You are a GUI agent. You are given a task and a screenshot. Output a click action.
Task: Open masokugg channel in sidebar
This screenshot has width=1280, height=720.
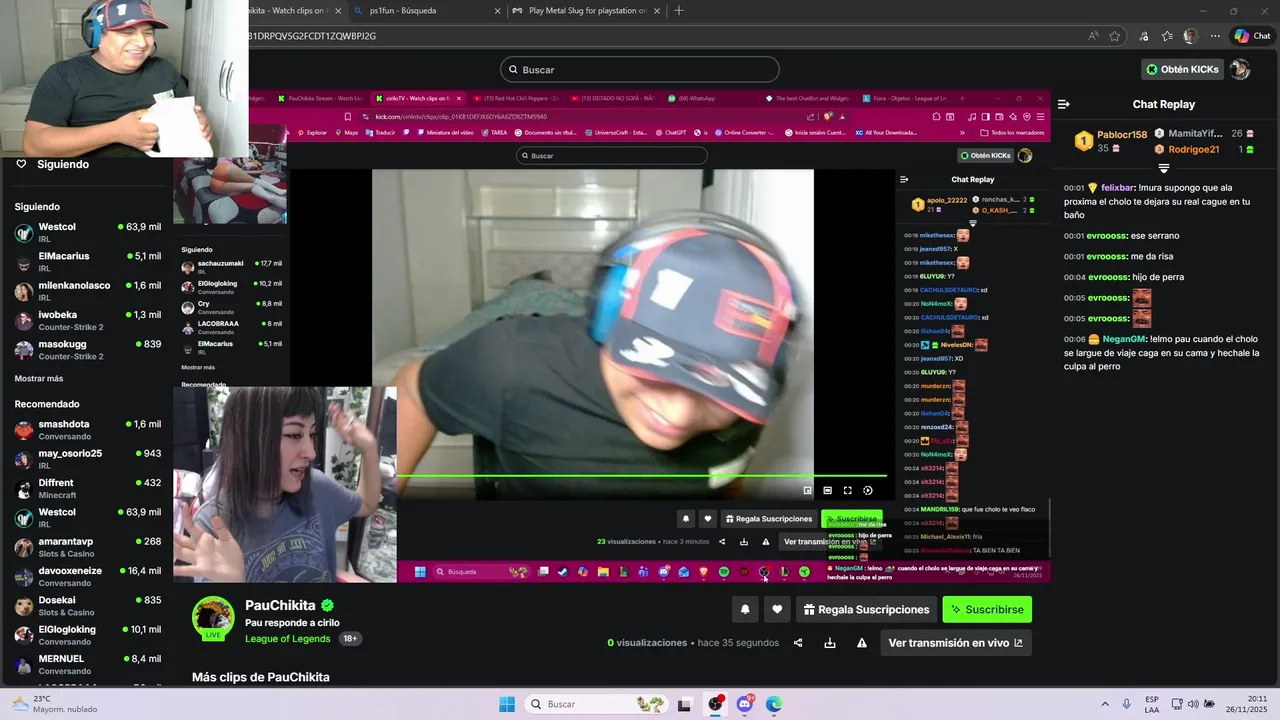click(x=88, y=350)
